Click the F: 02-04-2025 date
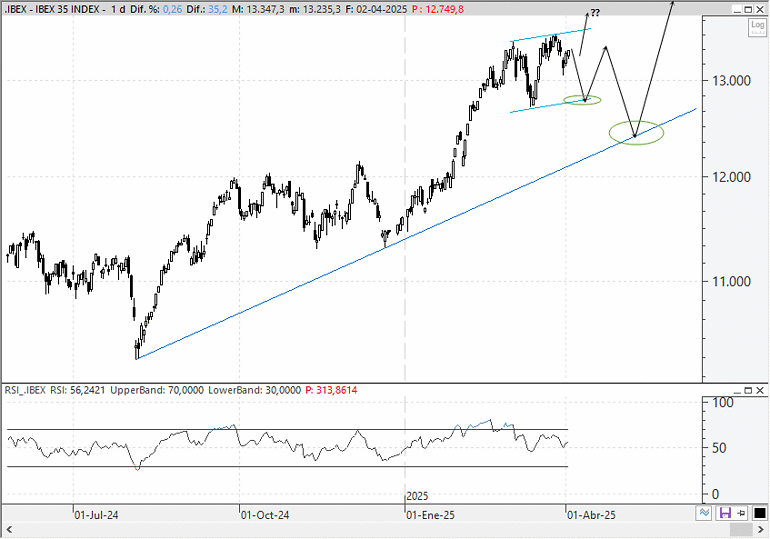770x539 pixels. point(376,9)
